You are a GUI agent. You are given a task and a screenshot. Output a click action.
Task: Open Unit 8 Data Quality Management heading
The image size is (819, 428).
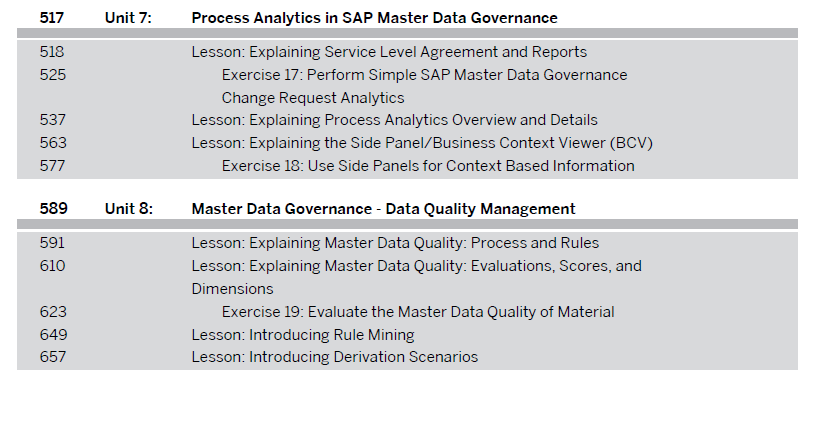click(383, 209)
